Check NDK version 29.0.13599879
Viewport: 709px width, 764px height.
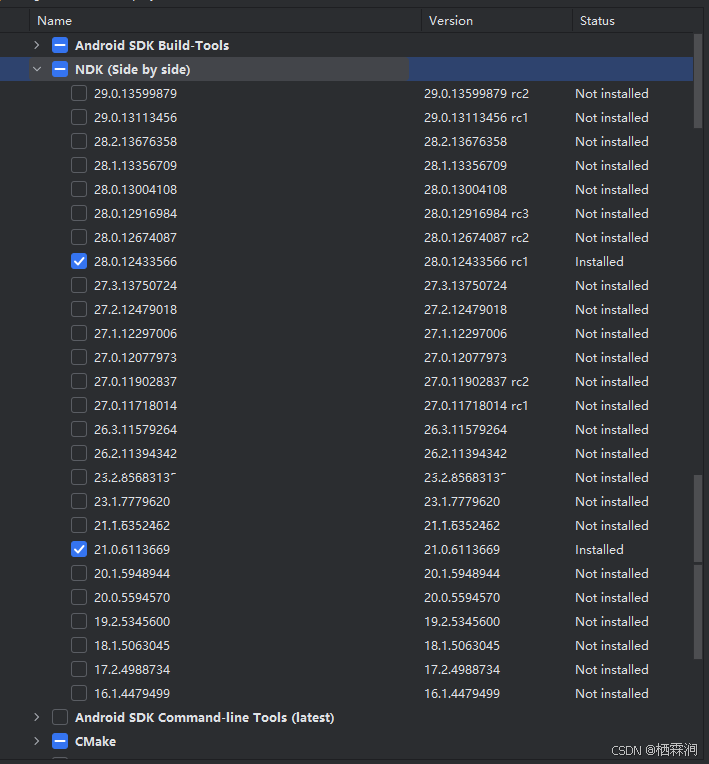tap(79, 93)
